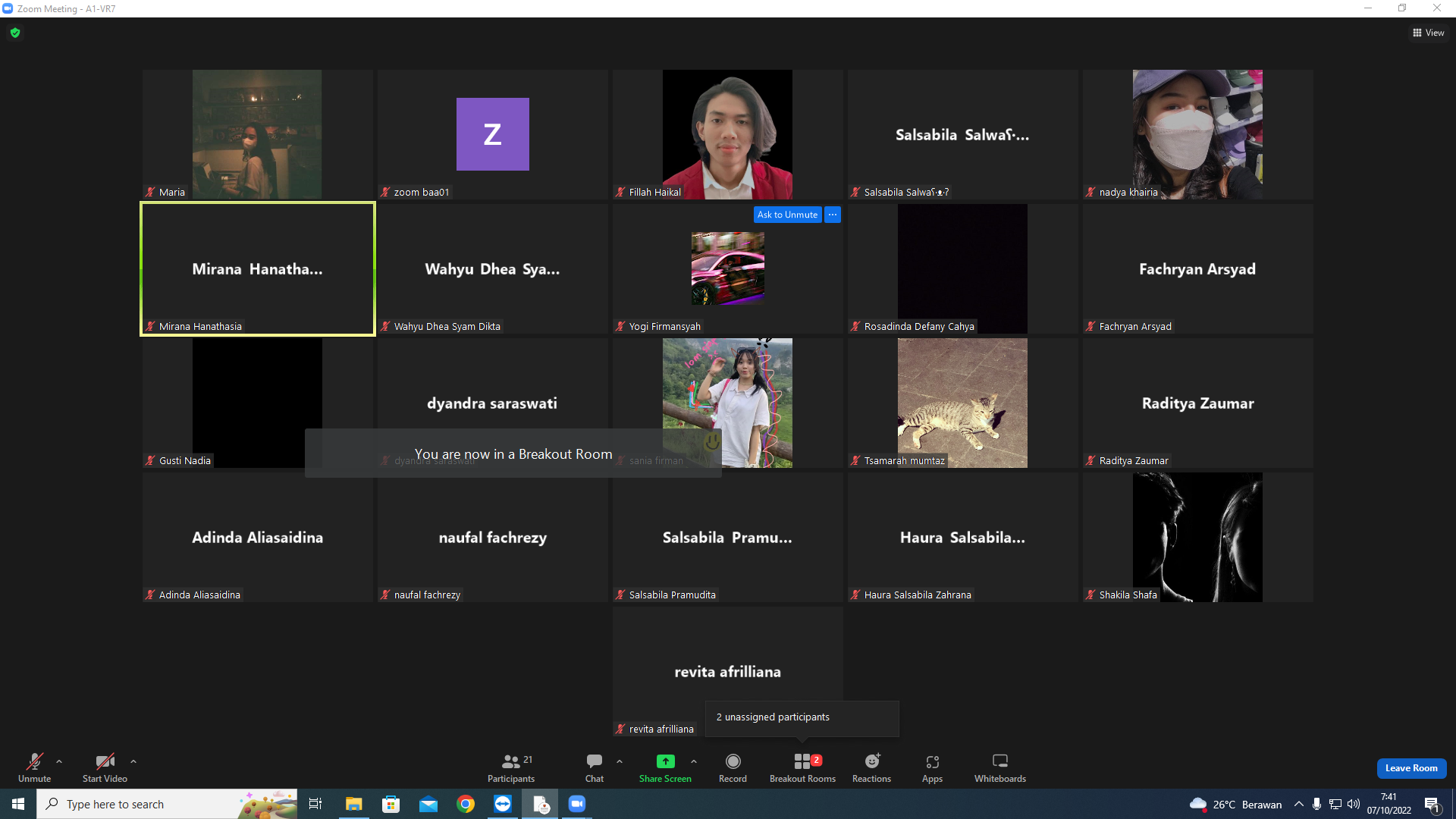Open Task View on the taskbar

click(315, 804)
